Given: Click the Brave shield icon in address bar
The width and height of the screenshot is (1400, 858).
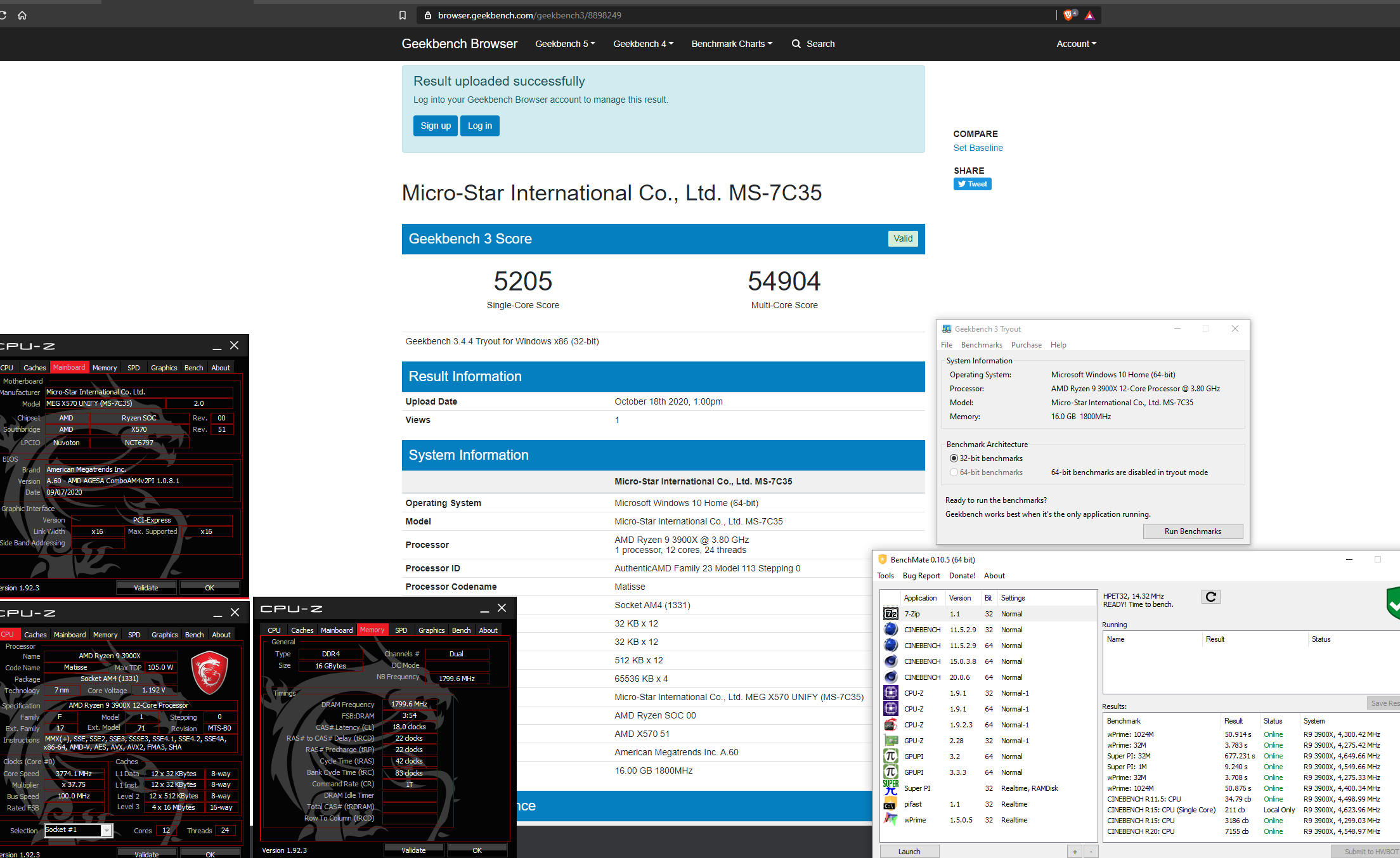Looking at the screenshot, I should 1069,15.
